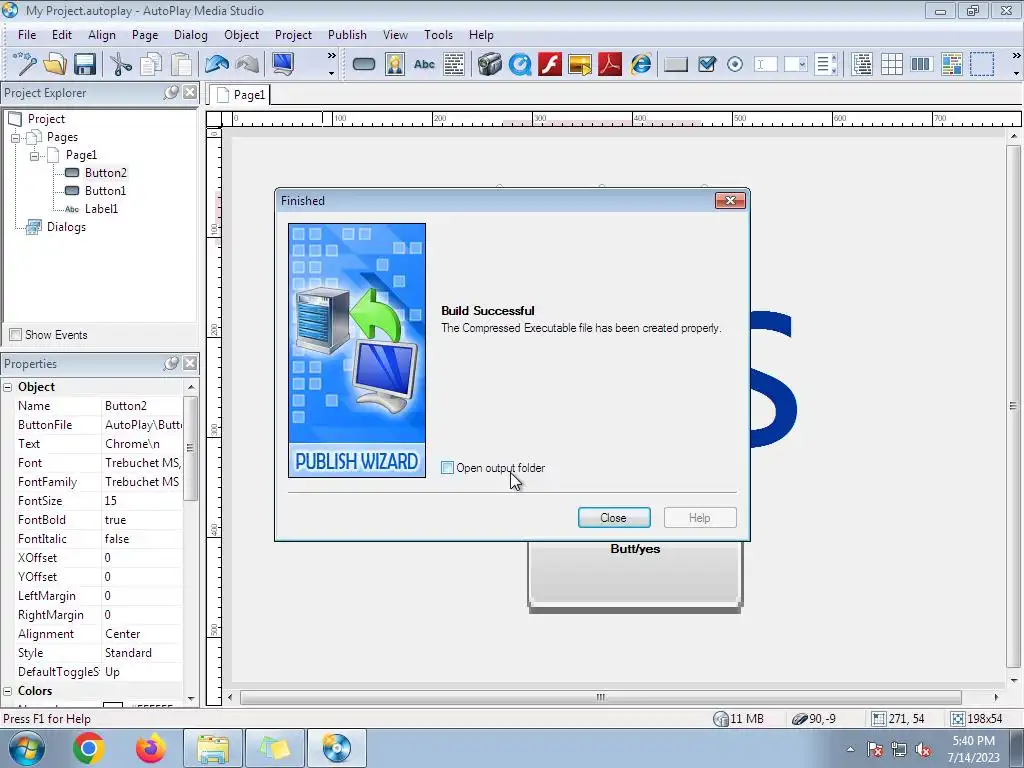Click the Text property value Chrome\n

142,444
